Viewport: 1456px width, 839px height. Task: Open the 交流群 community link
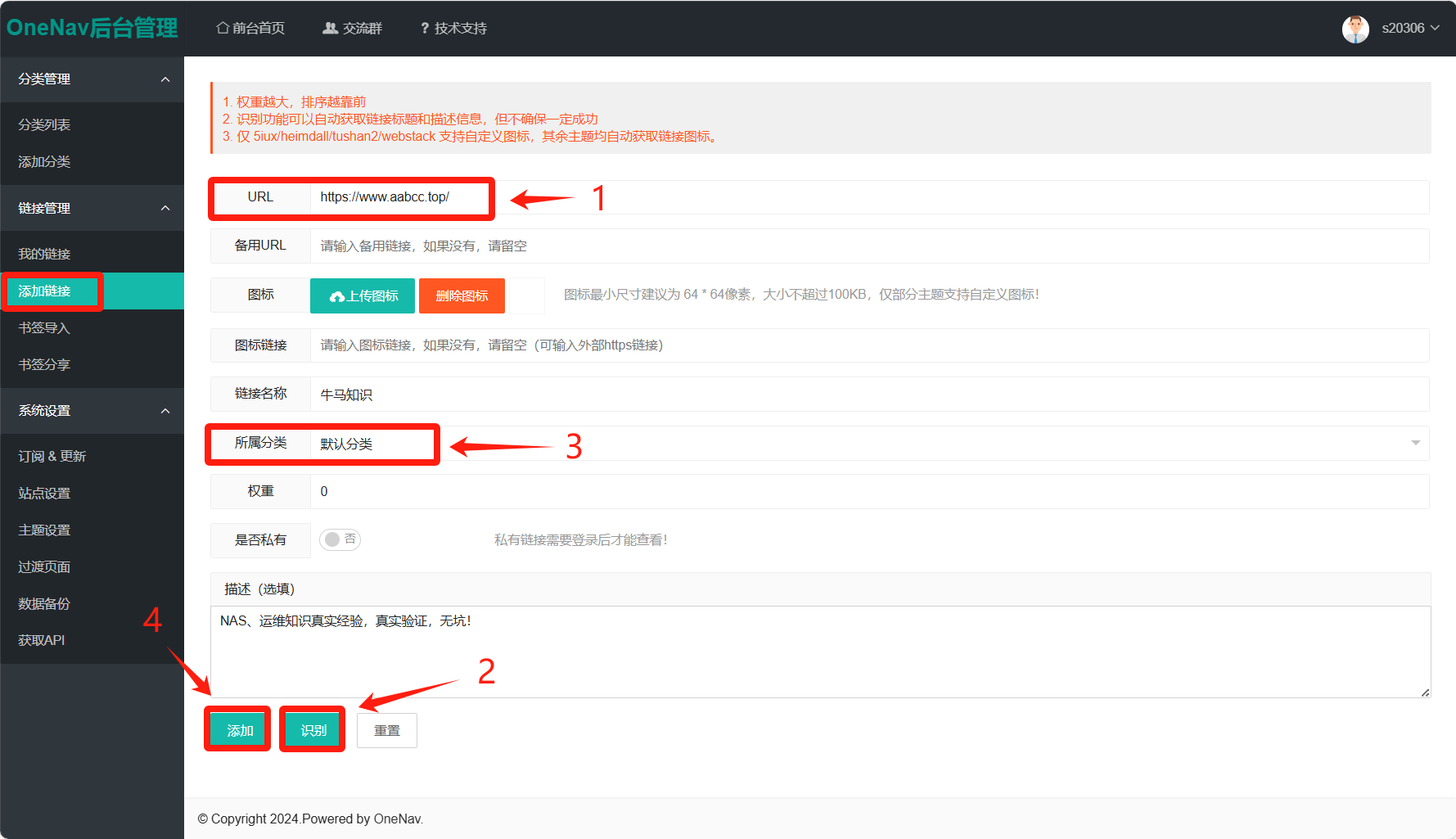pyautogui.click(x=353, y=29)
